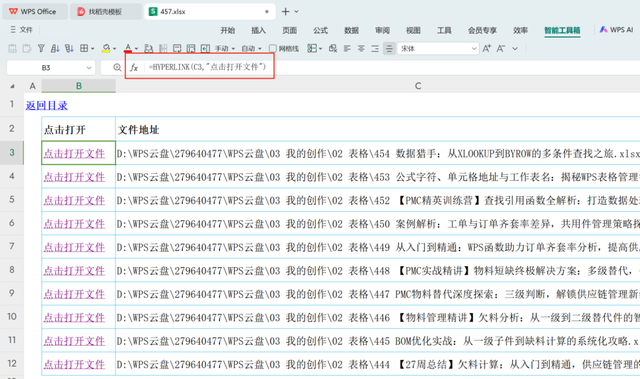640x379 pixels.
Task: Click the formula bar HYPERLINK text
Action: point(207,67)
